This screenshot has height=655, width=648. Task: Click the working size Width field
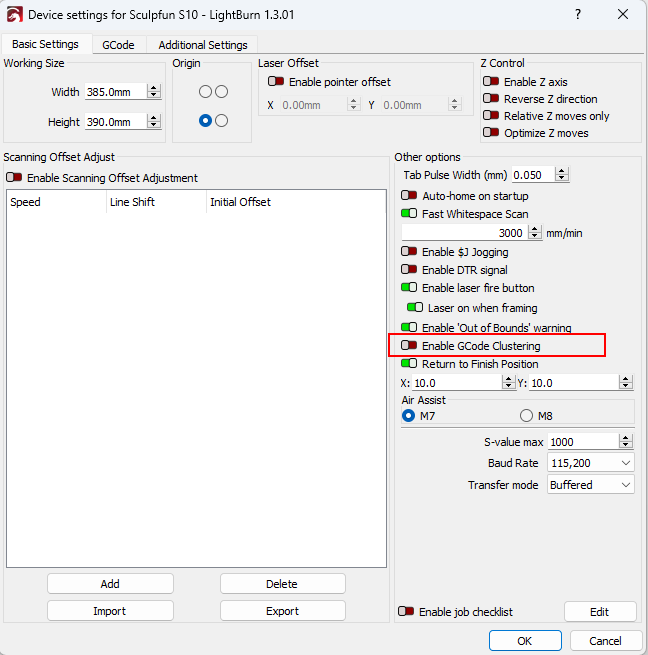click(115, 92)
